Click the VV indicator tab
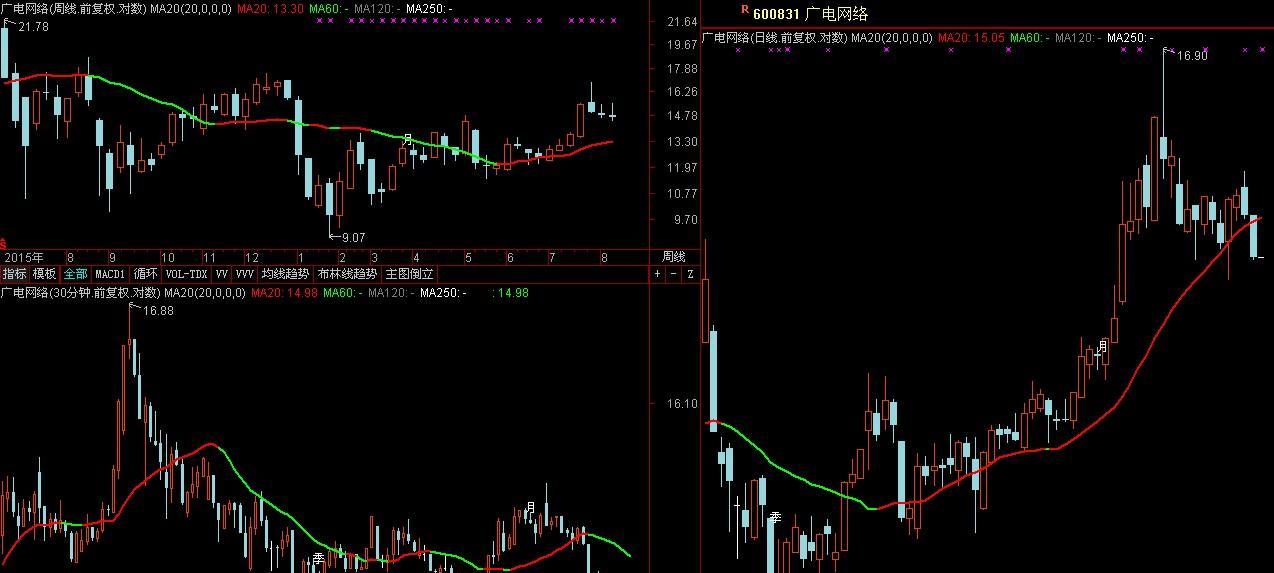 tap(222, 273)
